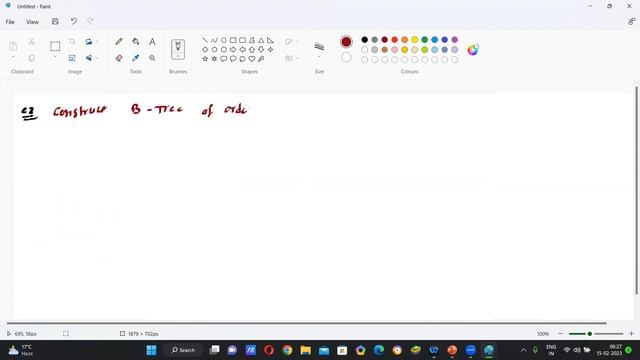Click the vertical canvas scrollbar
The image size is (640, 360).
click(x=636, y=190)
